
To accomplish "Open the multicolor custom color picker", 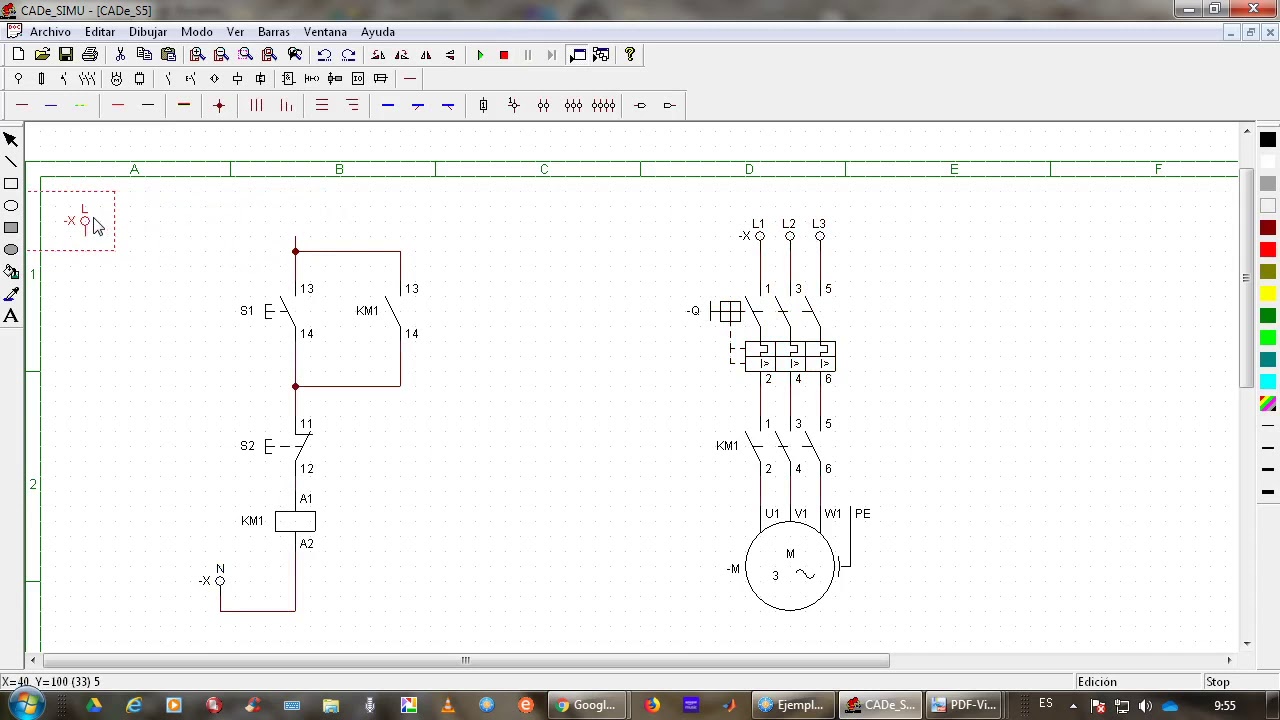I will click(x=1268, y=404).
